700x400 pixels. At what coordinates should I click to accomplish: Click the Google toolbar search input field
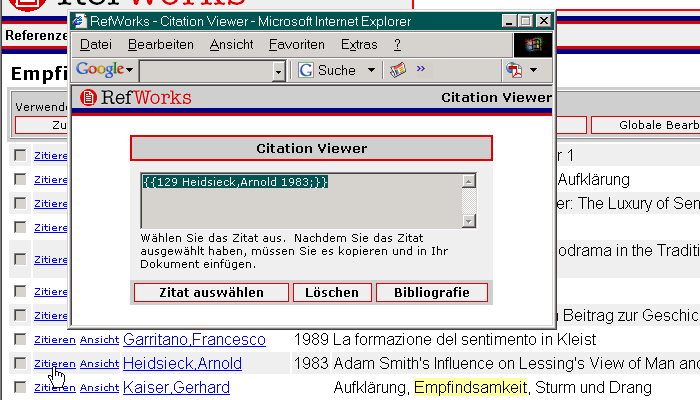click(206, 71)
